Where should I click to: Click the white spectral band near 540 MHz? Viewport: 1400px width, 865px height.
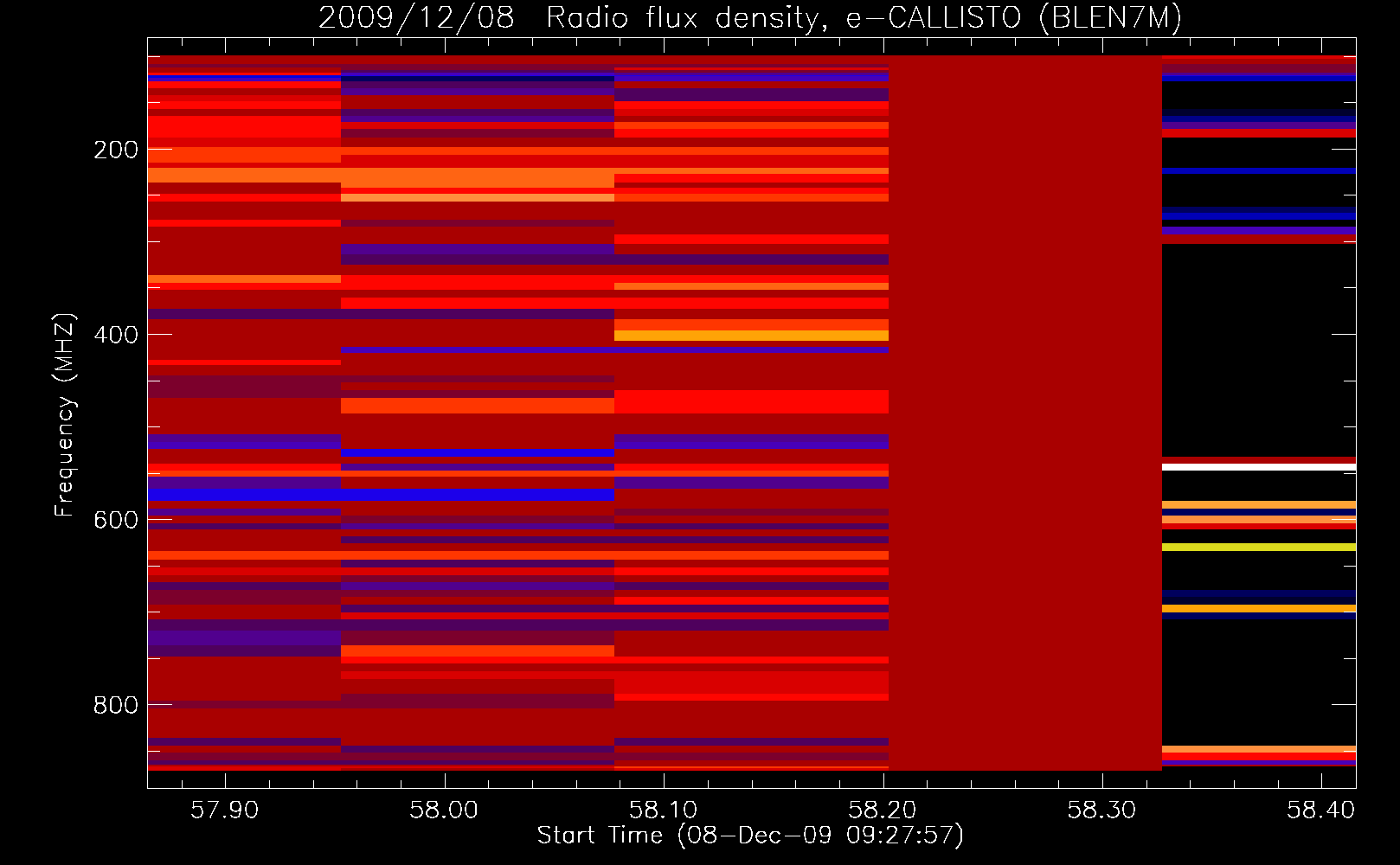(1259, 467)
